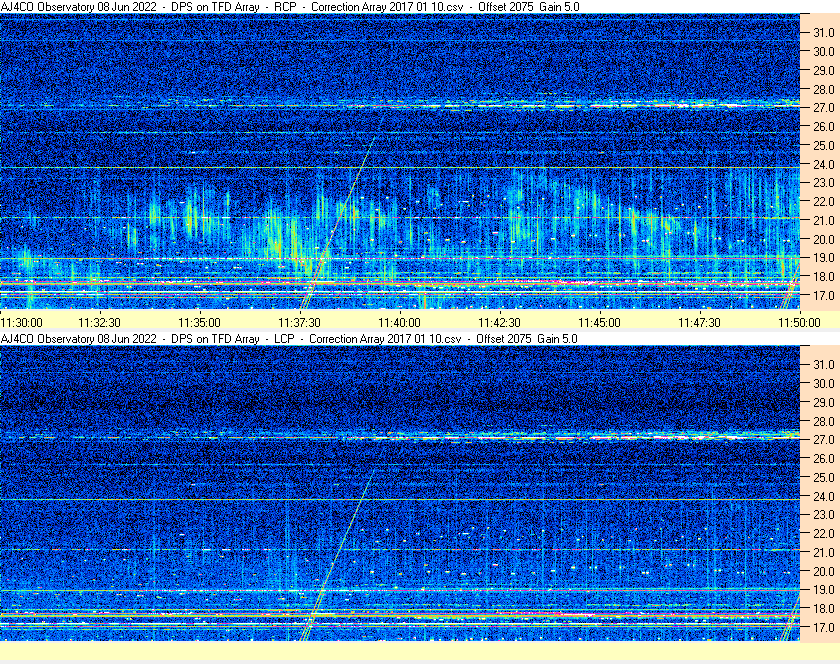This screenshot has width=840, height=664.
Task: Select the 11:35:00 time marker
Action: coord(199,322)
